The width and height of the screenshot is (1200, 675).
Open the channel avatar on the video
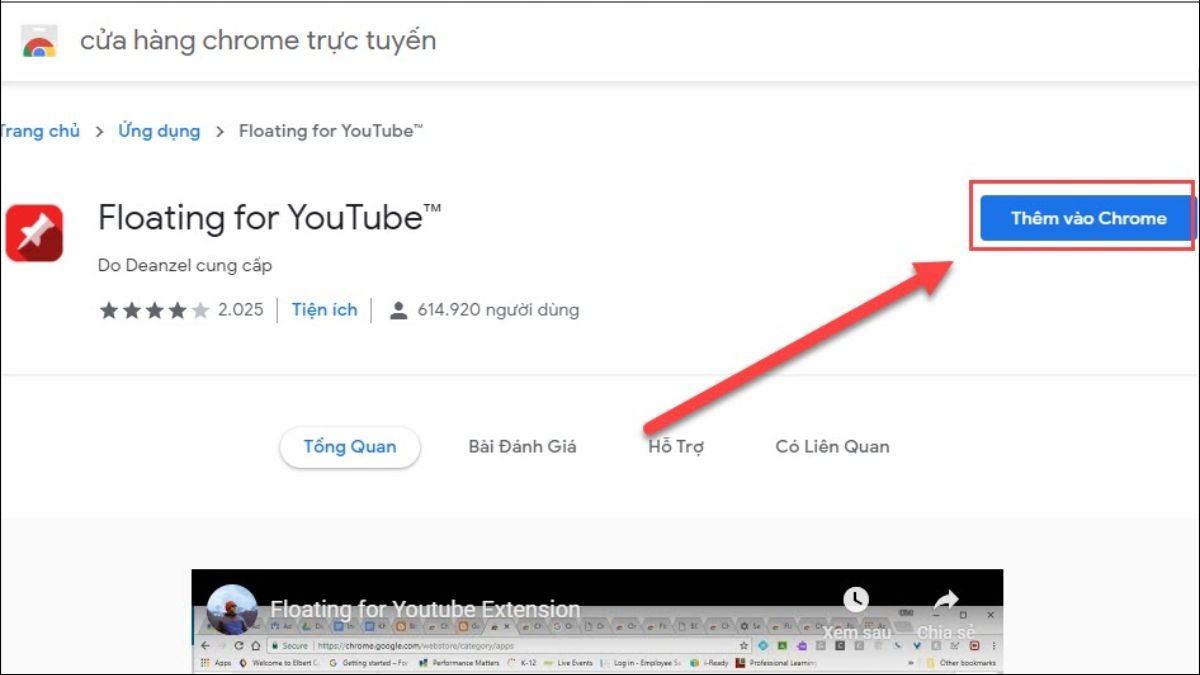pos(232,609)
